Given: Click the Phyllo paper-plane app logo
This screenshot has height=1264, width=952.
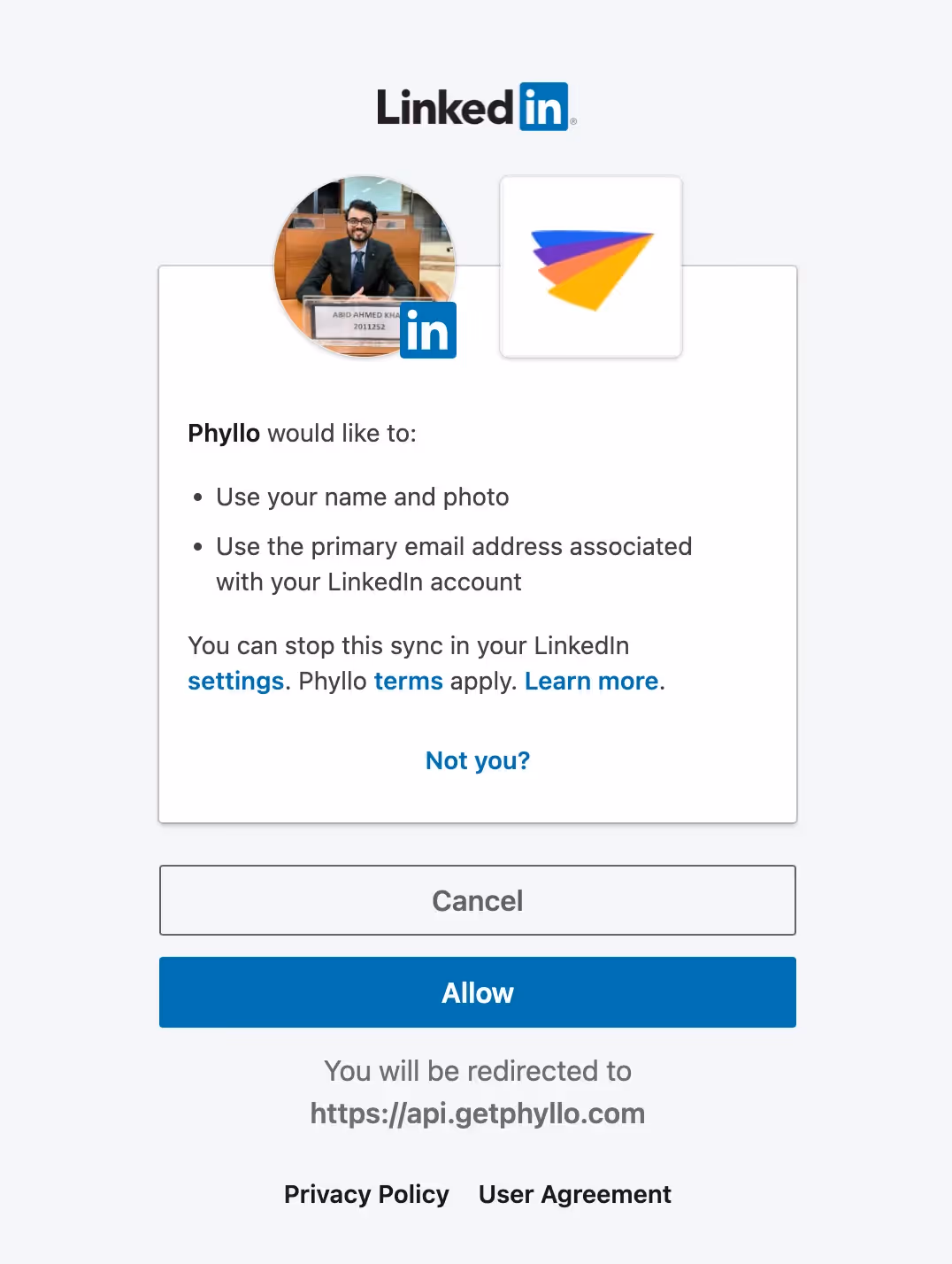Looking at the screenshot, I should coord(590,266).
